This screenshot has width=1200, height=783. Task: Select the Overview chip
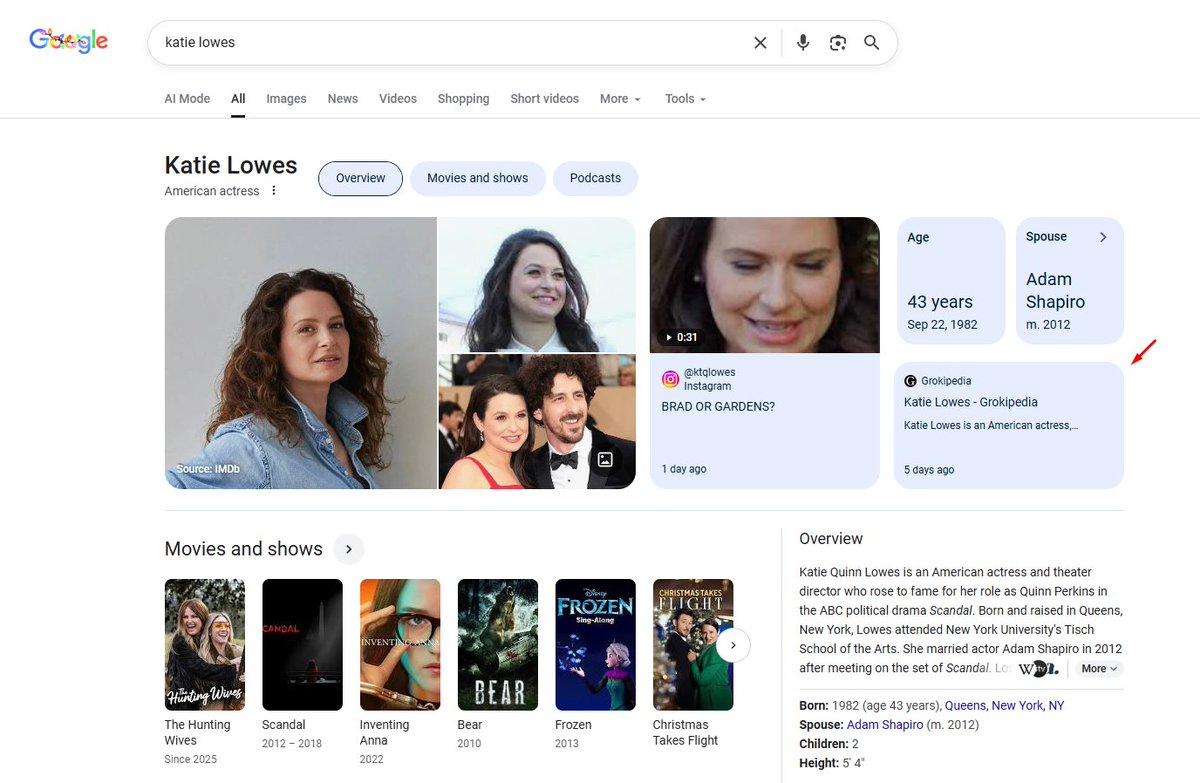click(360, 178)
